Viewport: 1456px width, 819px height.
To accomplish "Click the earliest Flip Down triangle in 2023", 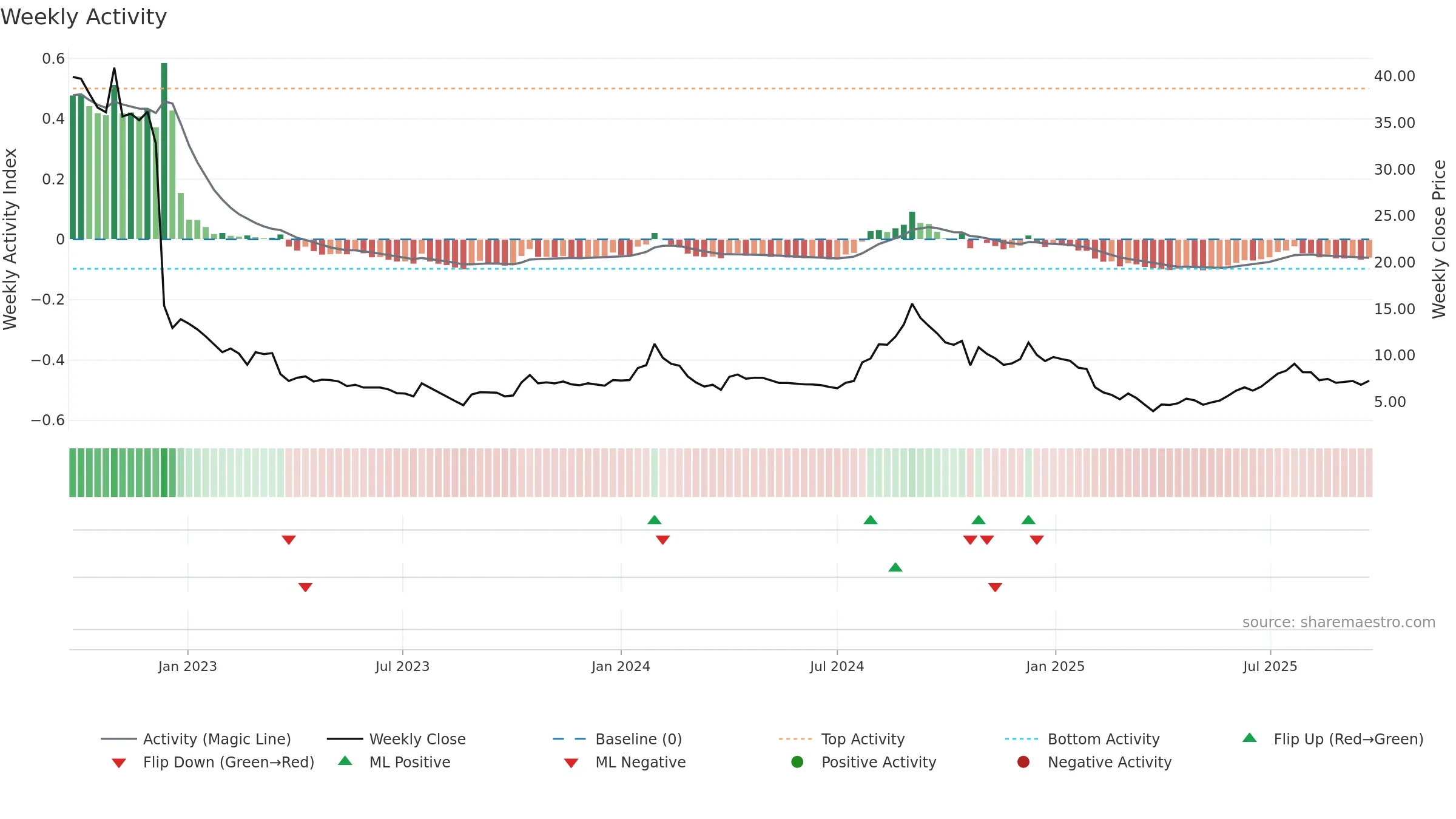I will (289, 540).
